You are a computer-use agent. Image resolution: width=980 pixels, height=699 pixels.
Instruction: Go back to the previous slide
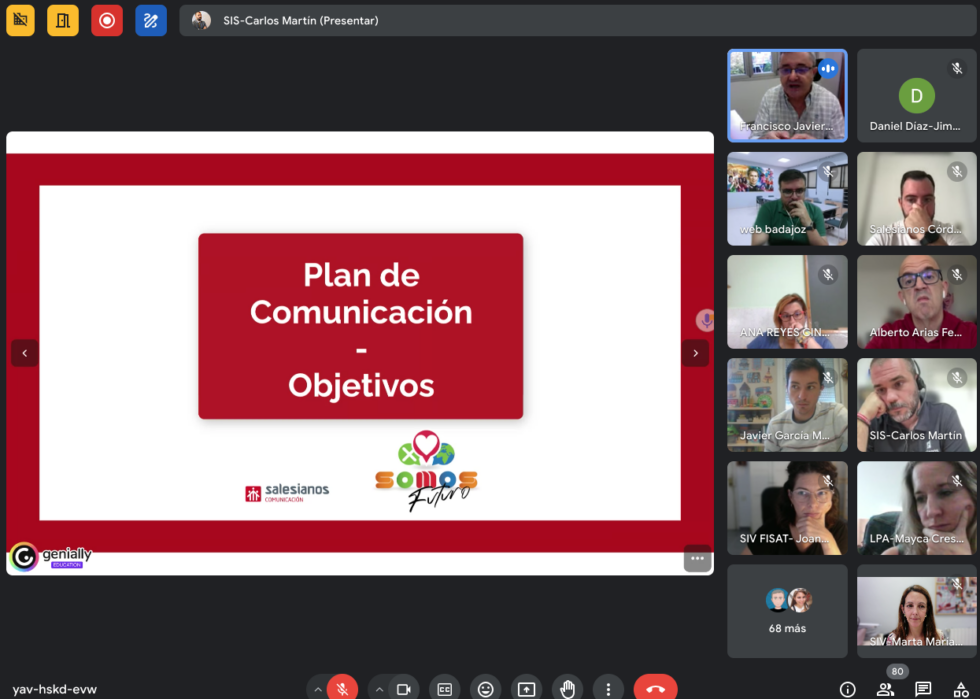click(25, 353)
